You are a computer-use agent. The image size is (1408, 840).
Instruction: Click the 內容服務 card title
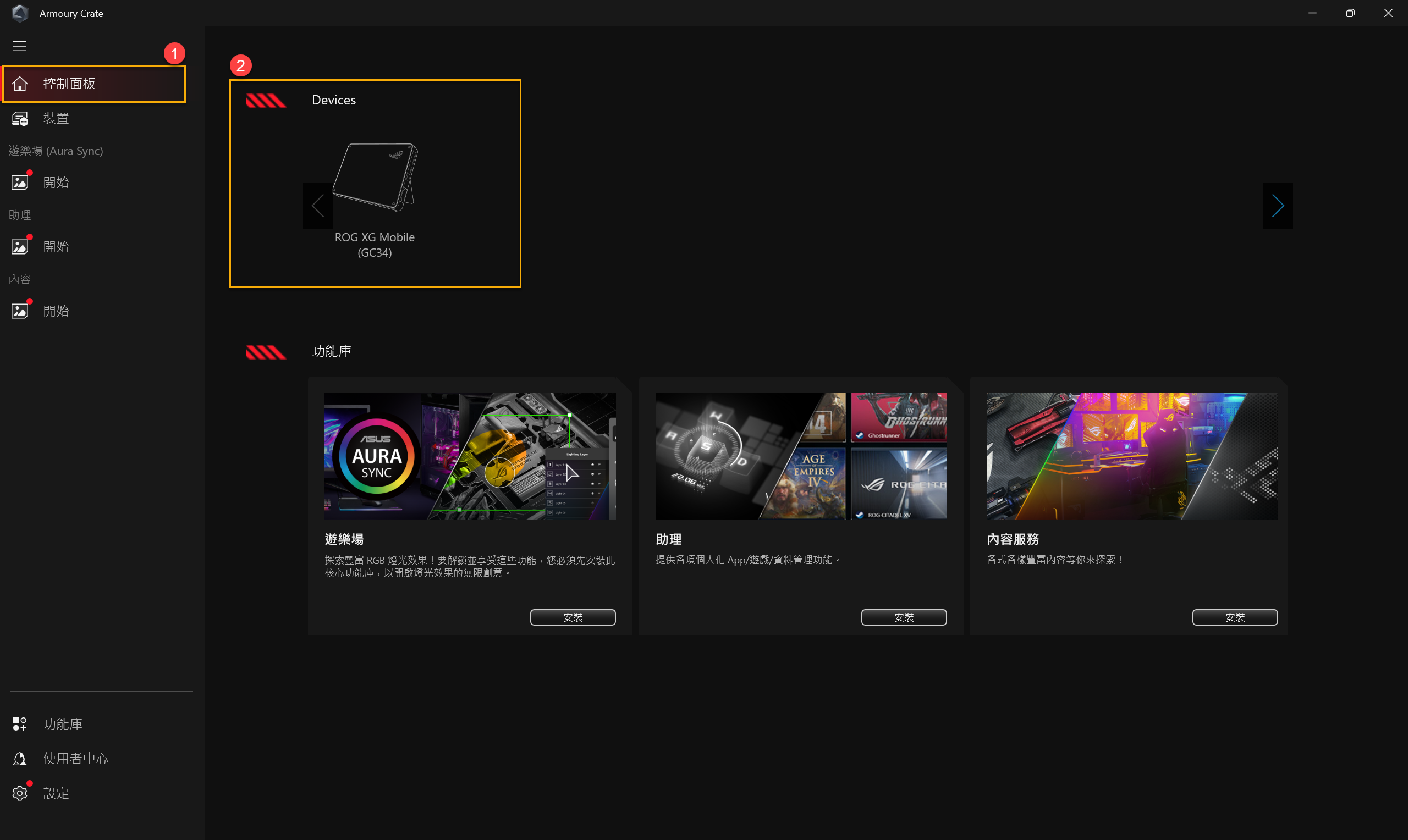[x=1013, y=539]
